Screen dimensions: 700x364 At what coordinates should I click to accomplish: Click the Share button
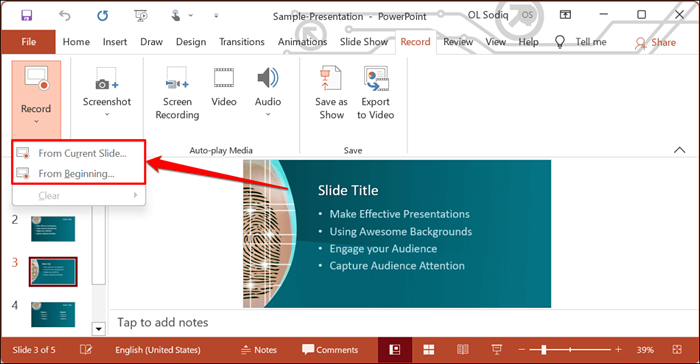click(x=655, y=42)
